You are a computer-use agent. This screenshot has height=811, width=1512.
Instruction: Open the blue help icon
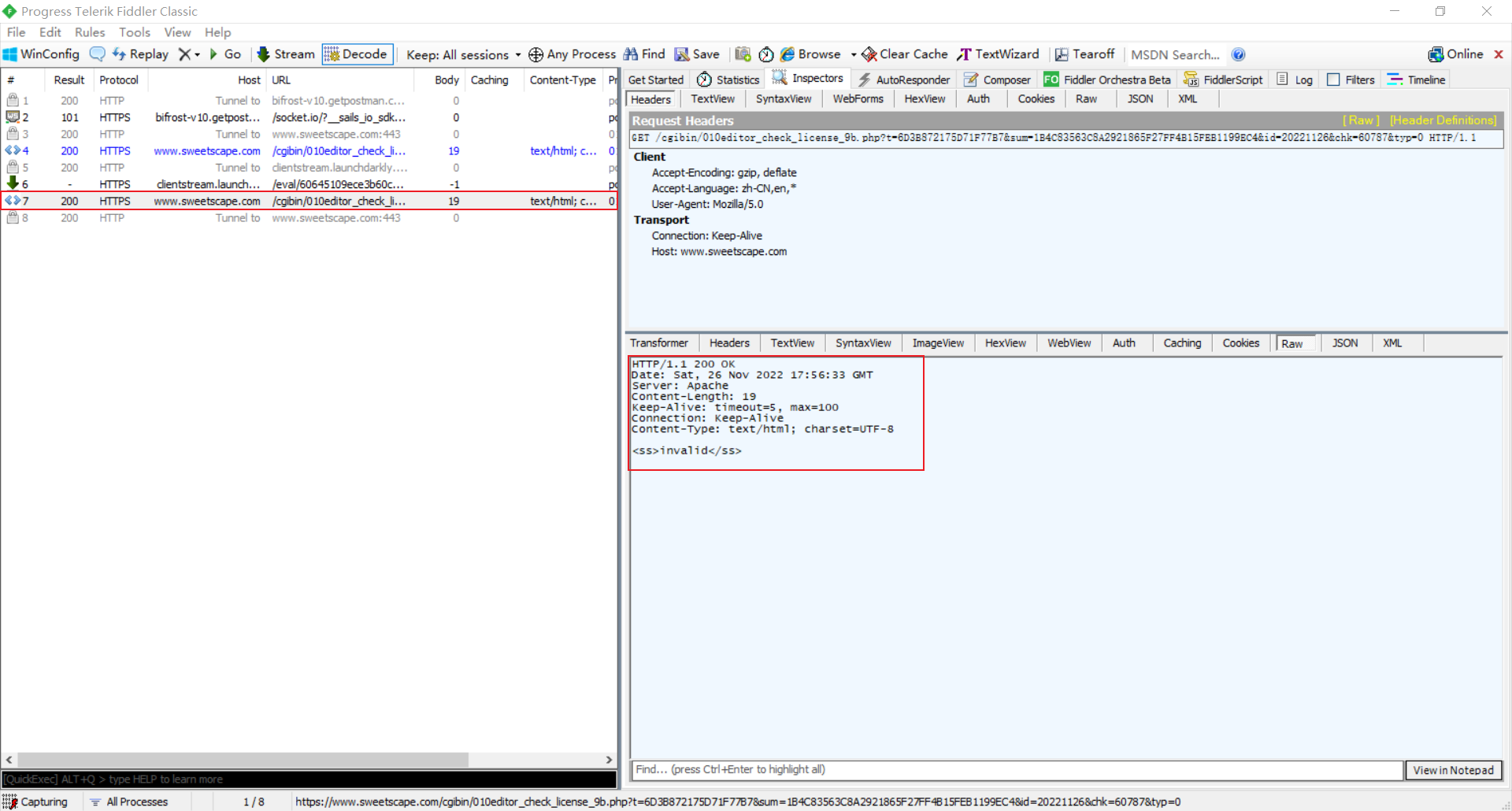1239,54
